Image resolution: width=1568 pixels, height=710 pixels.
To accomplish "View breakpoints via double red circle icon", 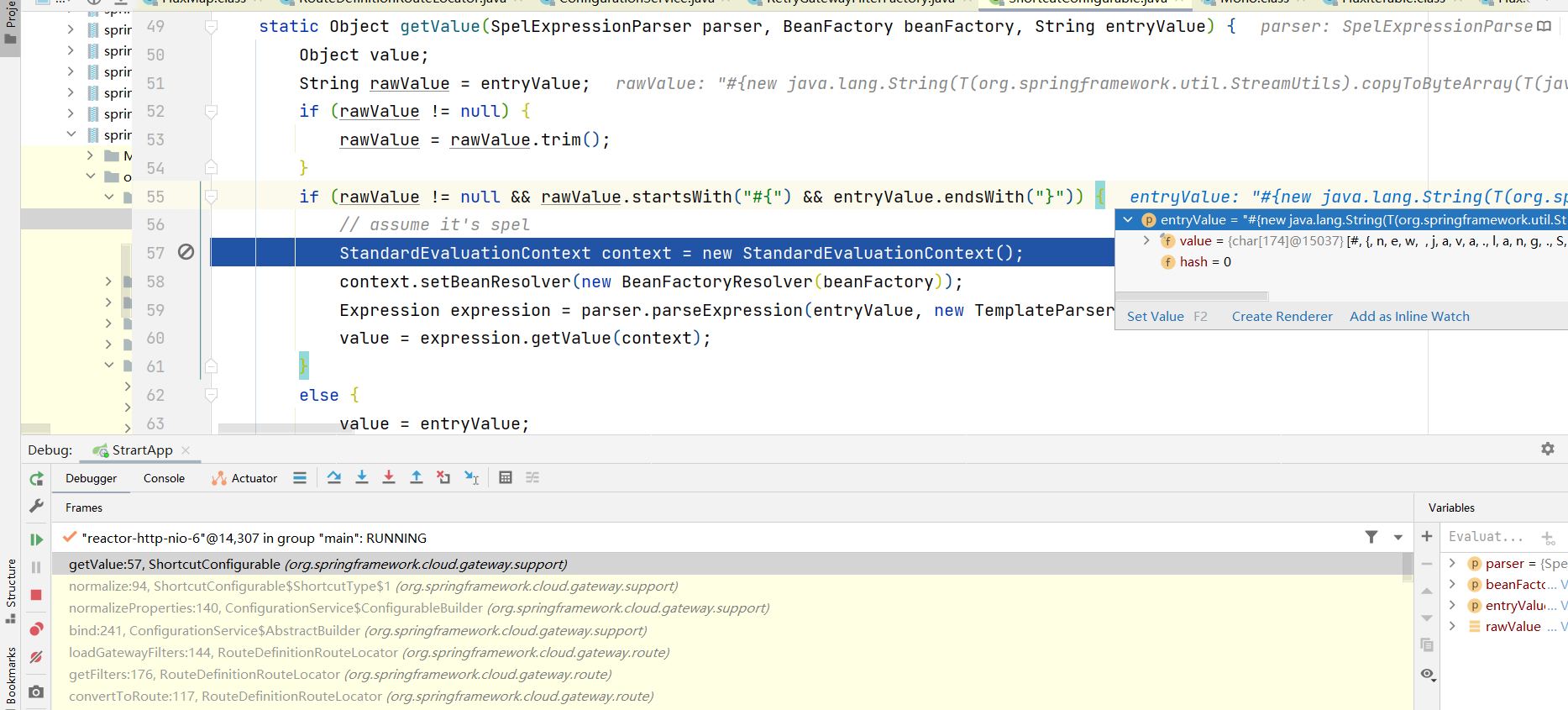I will tap(36, 629).
